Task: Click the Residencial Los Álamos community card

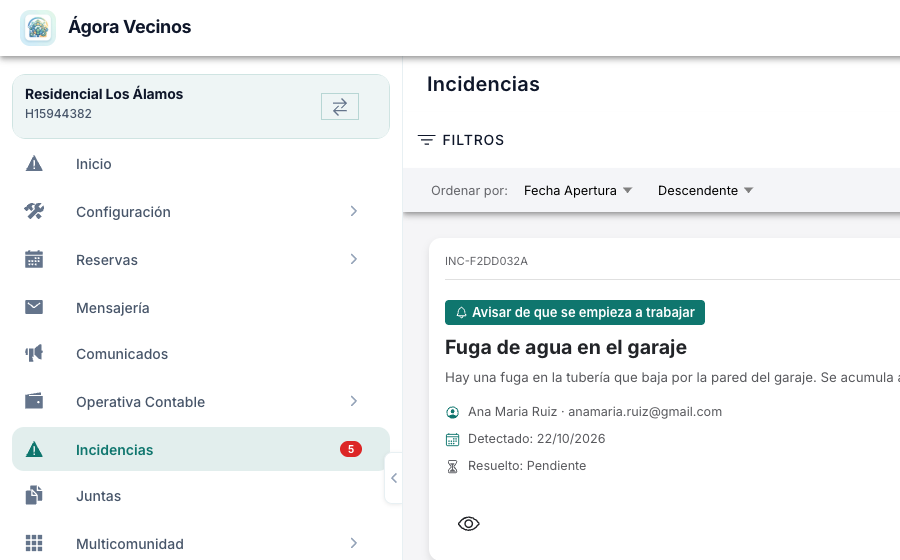Action: (x=201, y=107)
